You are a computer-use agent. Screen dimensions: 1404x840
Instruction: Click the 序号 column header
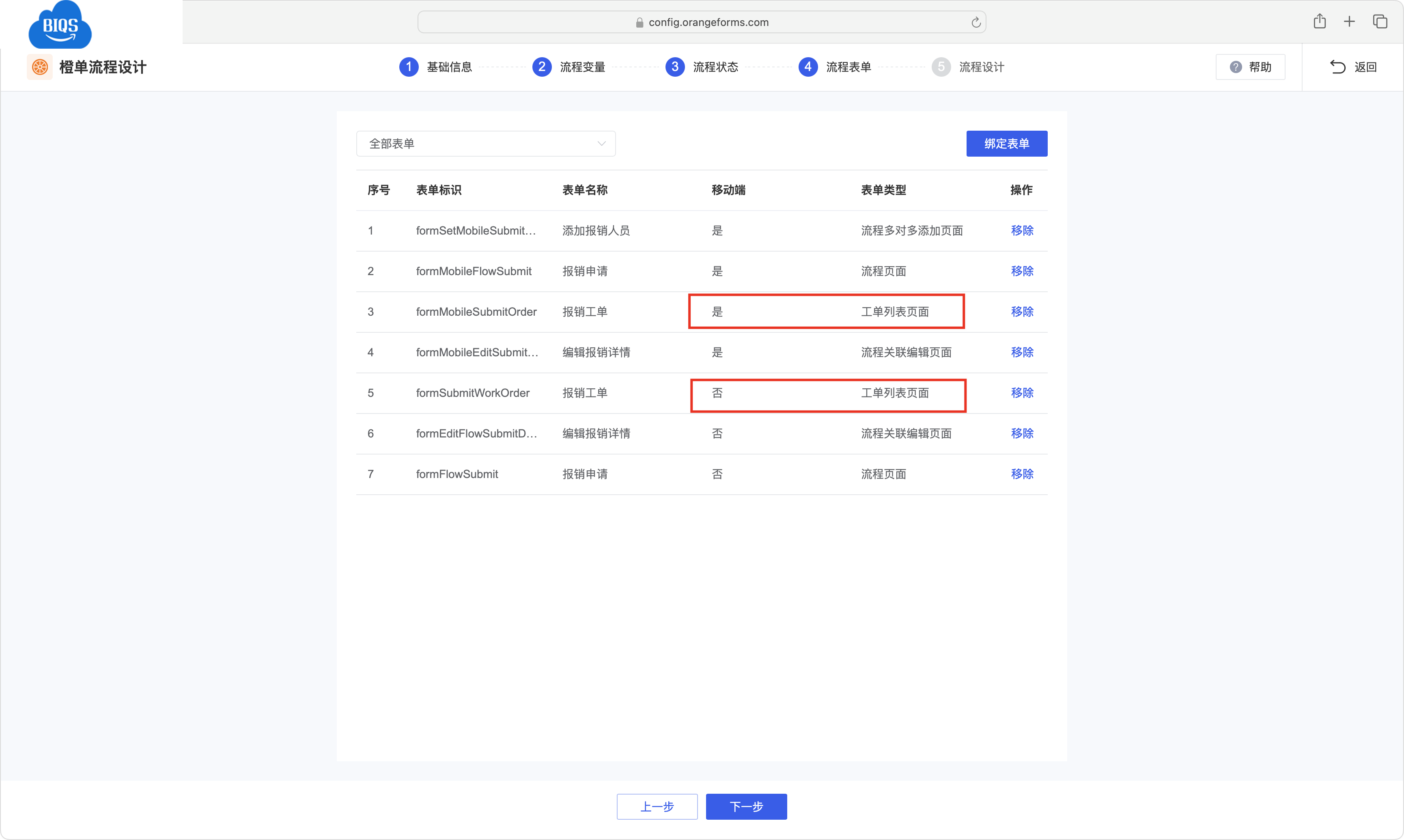pos(379,190)
